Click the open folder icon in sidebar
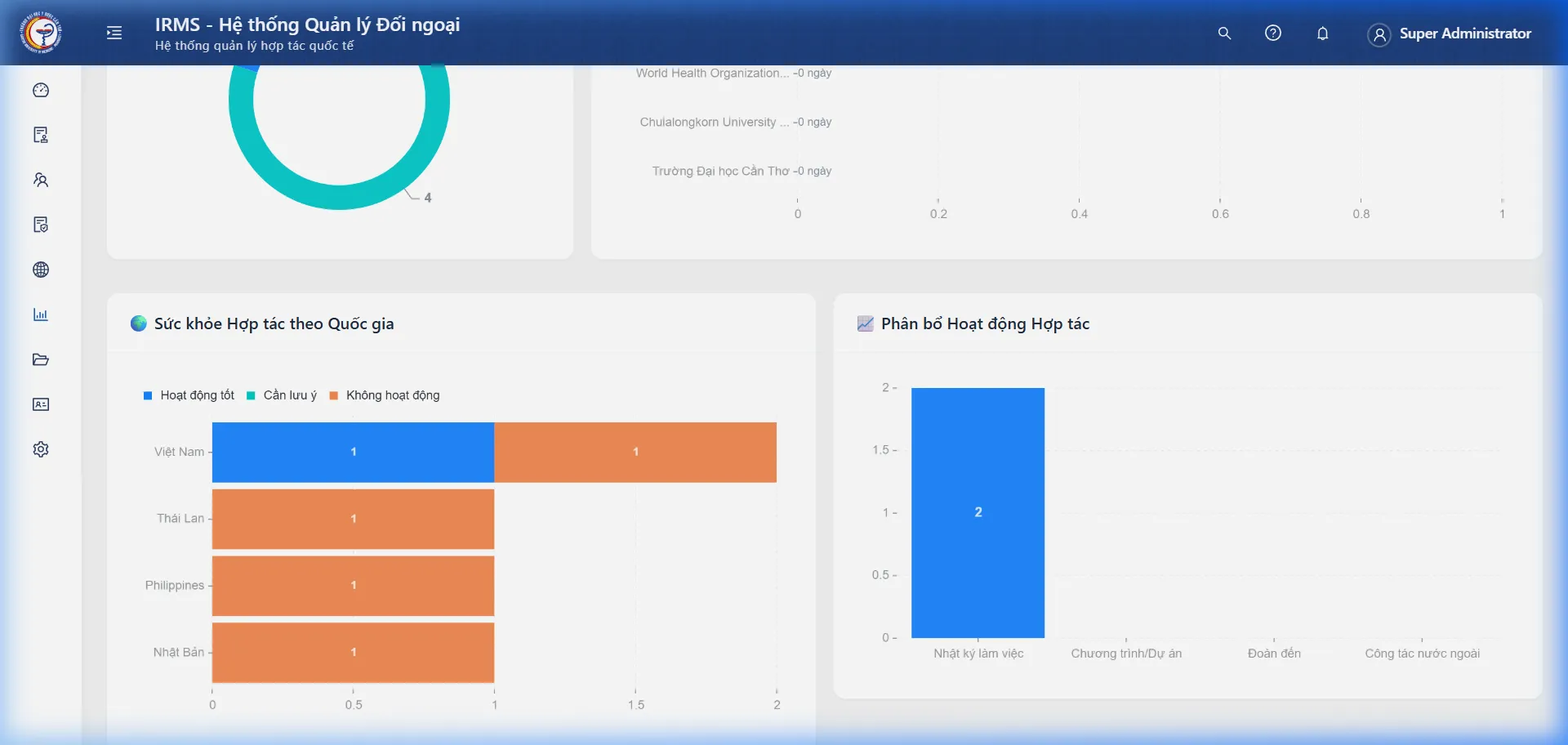Viewport: 1568px width, 745px height. click(41, 360)
